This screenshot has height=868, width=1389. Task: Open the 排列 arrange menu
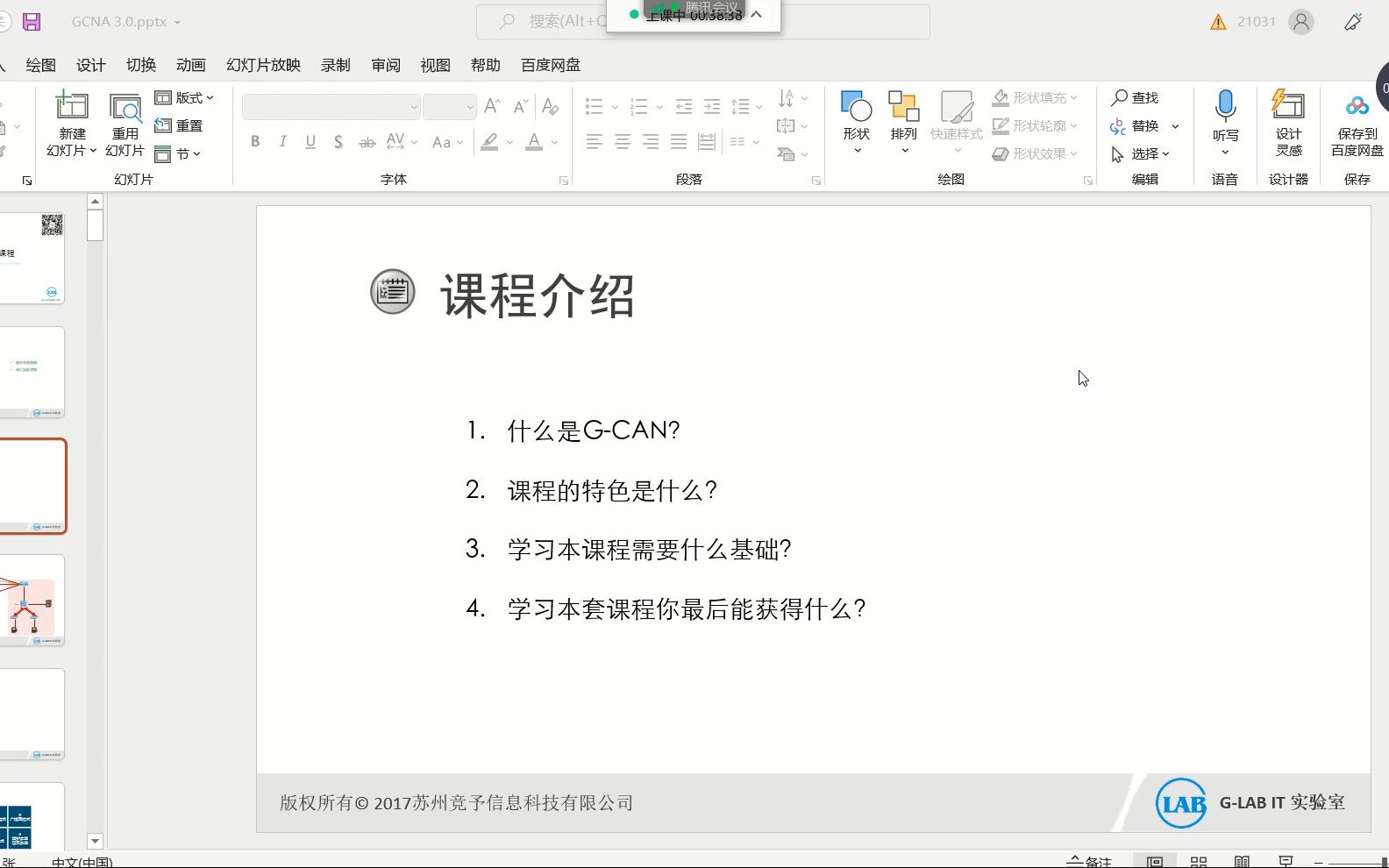pos(904,123)
